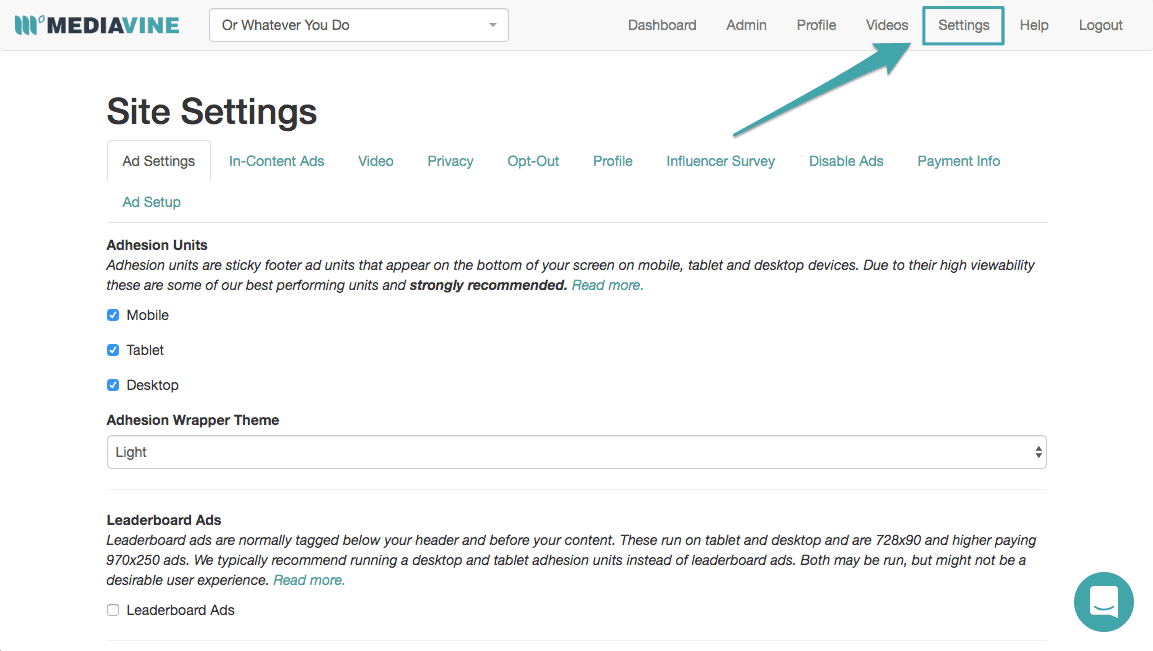This screenshot has width=1153, height=651.
Task: Open the Influencer Survey tab
Action: click(720, 160)
